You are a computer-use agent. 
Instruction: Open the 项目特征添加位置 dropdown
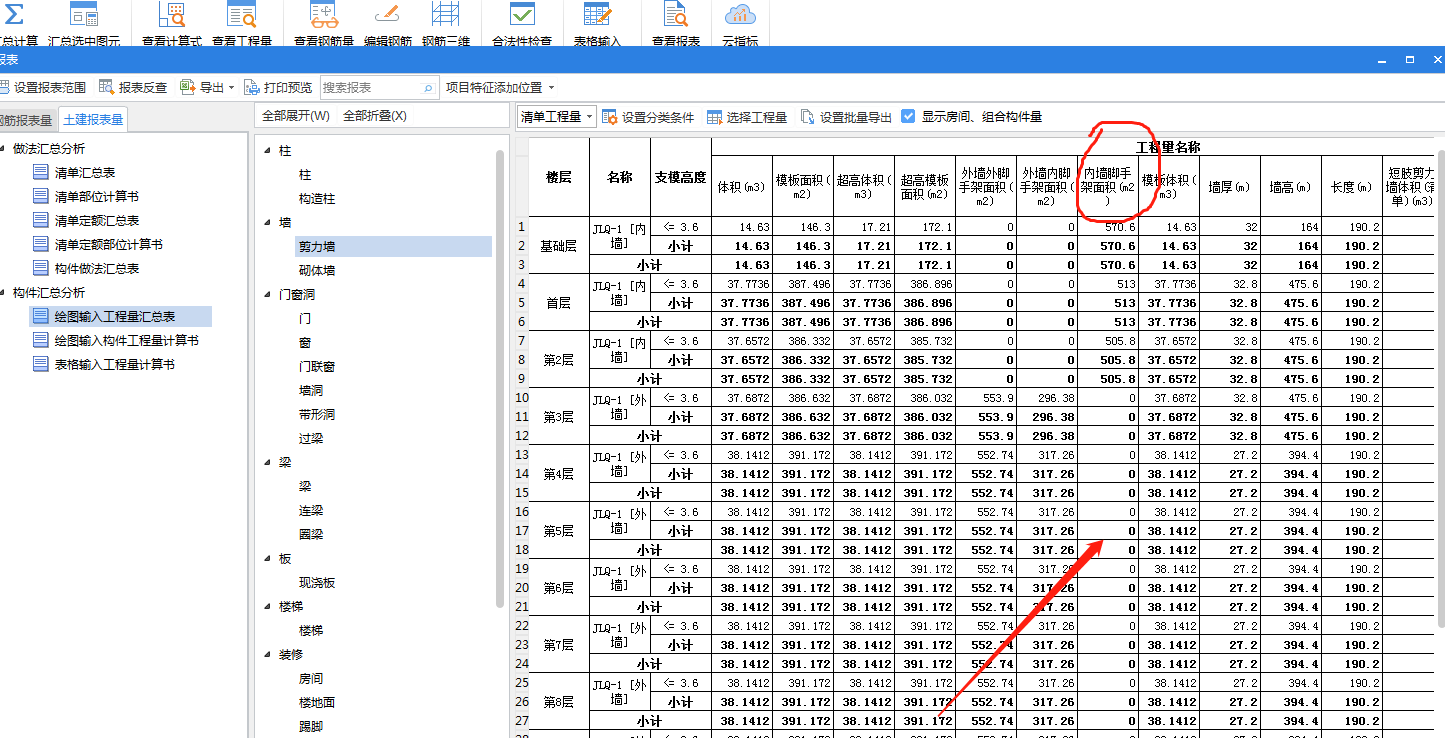click(x=500, y=88)
